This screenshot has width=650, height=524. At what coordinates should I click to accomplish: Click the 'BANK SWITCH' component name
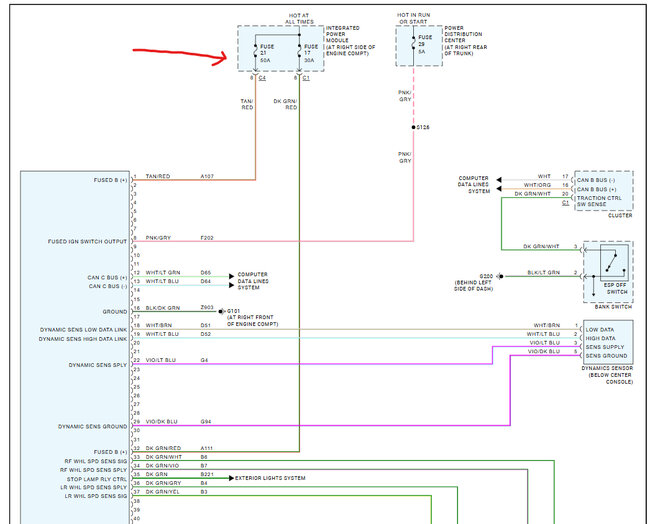click(x=613, y=306)
